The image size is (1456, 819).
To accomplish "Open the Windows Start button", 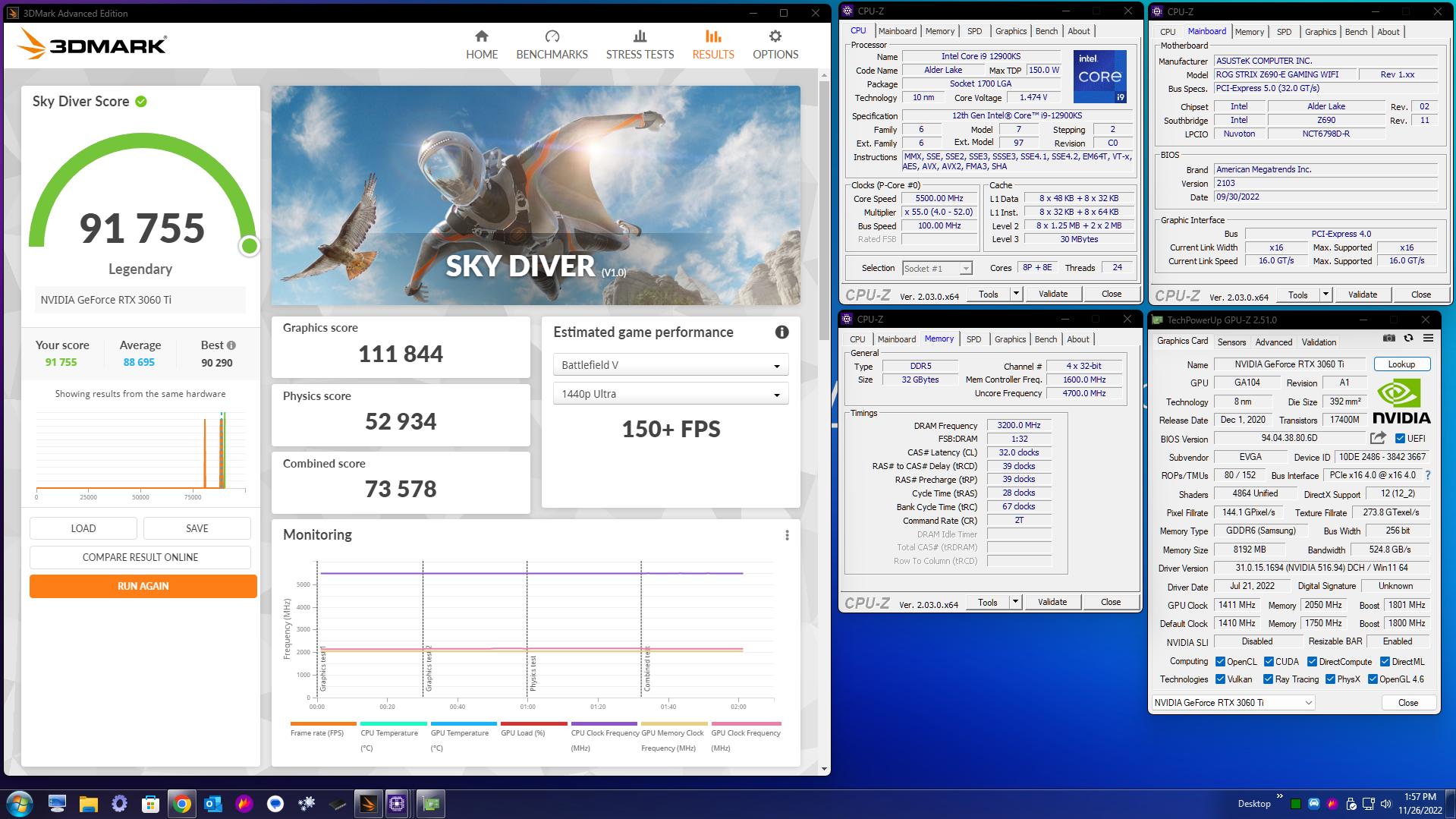I will click(x=20, y=803).
